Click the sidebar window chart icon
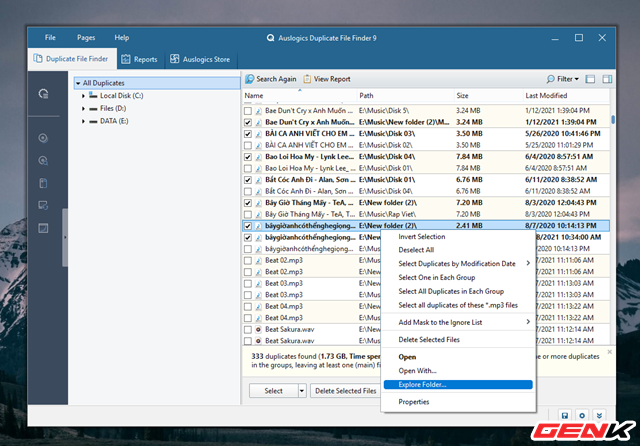Image resolution: width=640 pixels, height=446 pixels. pyautogui.click(x=43, y=228)
